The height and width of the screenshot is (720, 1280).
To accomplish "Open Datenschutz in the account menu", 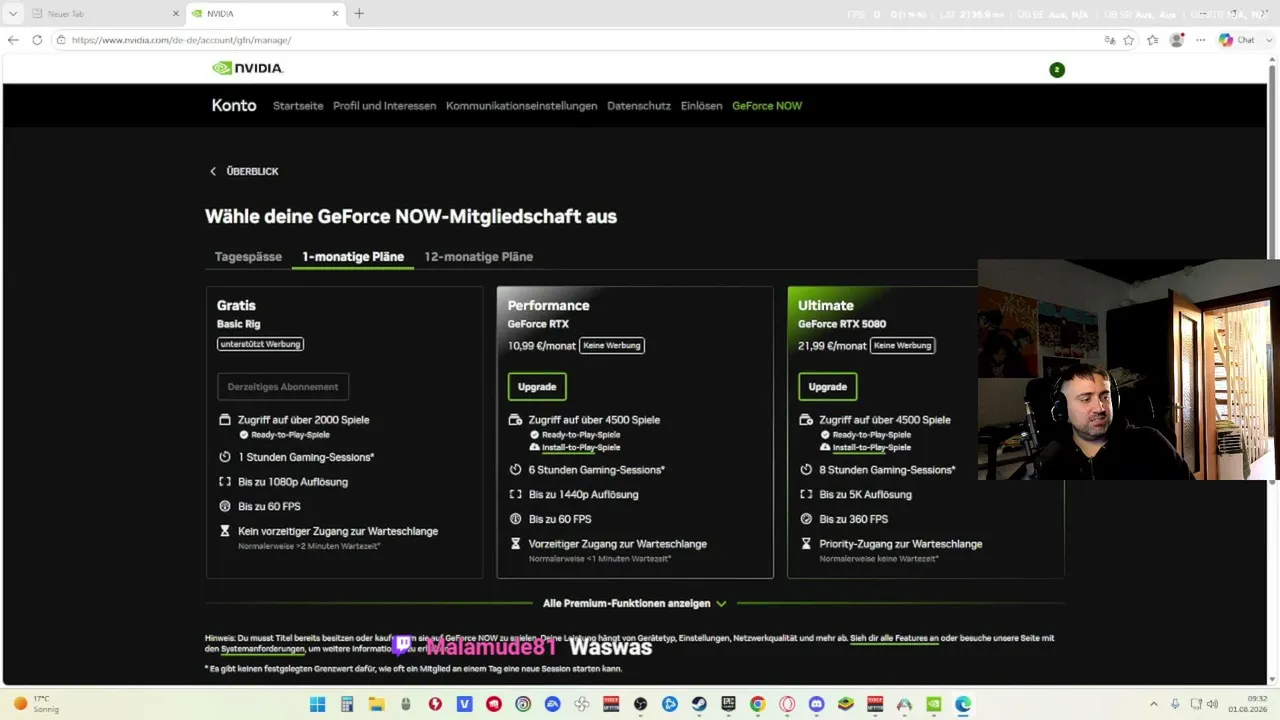I will 639,106.
